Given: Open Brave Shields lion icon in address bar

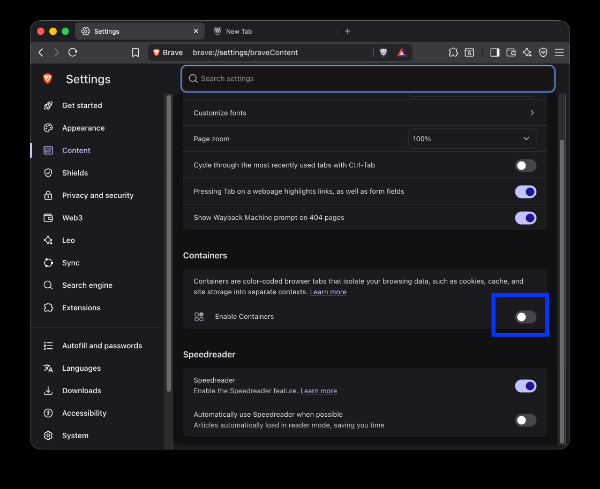Looking at the screenshot, I should pyautogui.click(x=383, y=52).
